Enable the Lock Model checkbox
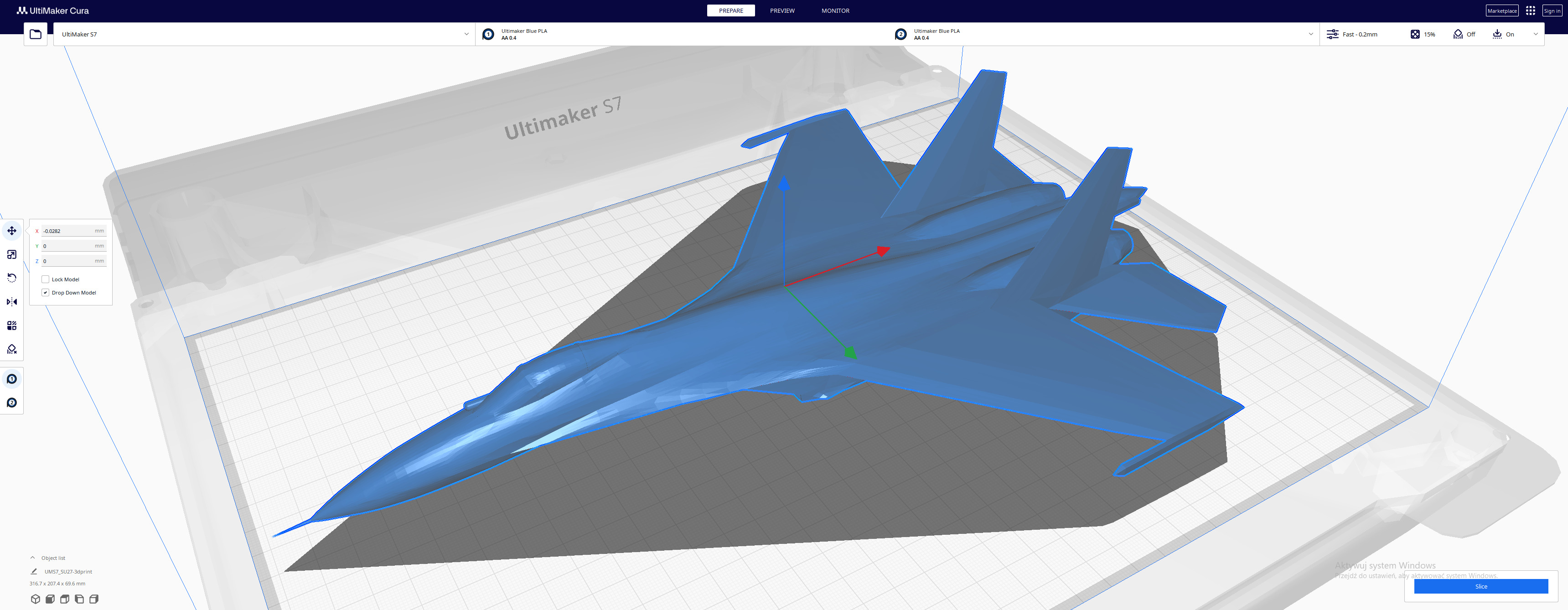 click(45, 279)
